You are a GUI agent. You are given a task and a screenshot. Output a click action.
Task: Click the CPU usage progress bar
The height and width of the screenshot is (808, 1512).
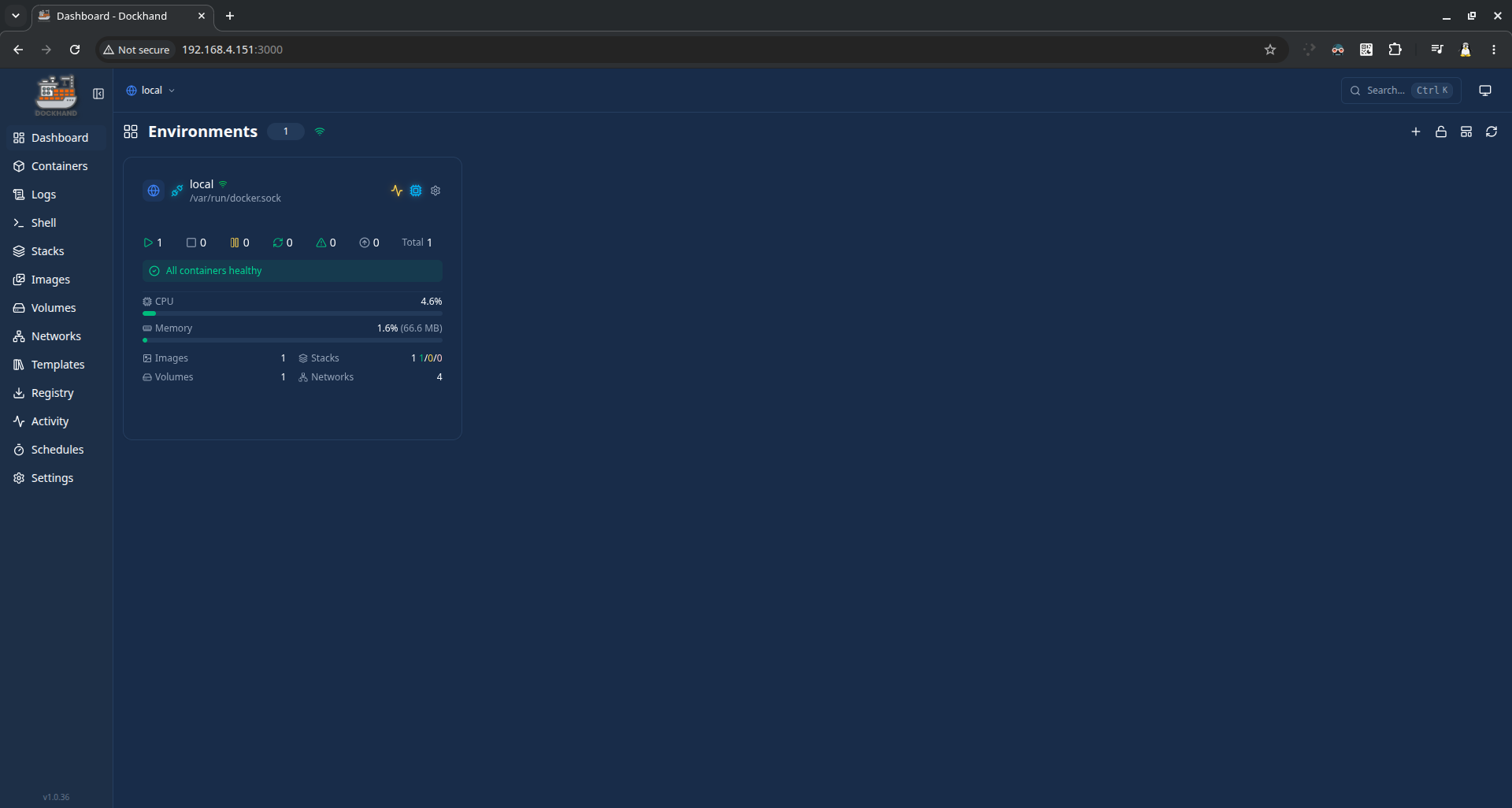tap(292, 313)
